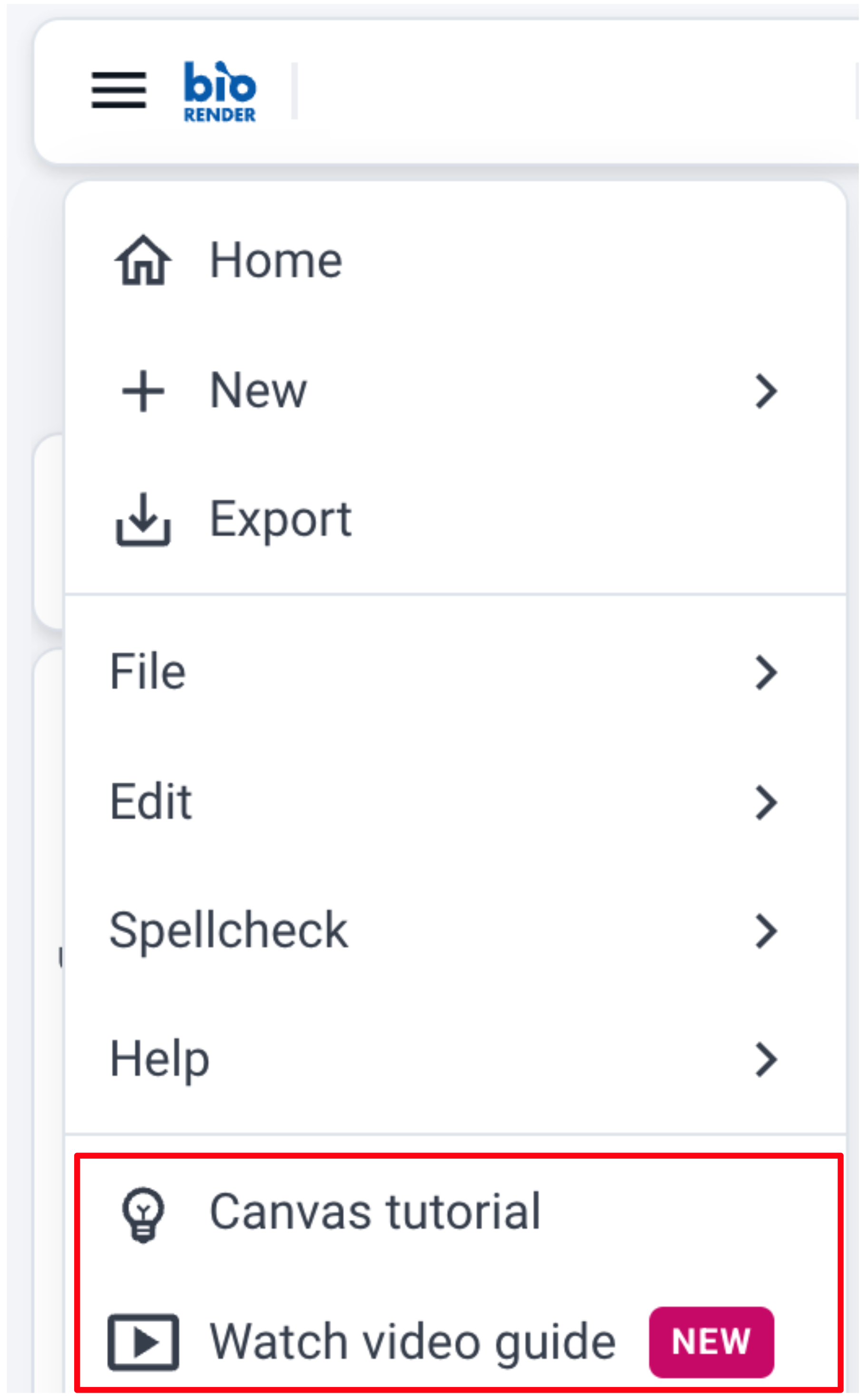Image resolution: width=868 pixels, height=1396 pixels.
Task: Open the Edit menu item
Action: 455,802
